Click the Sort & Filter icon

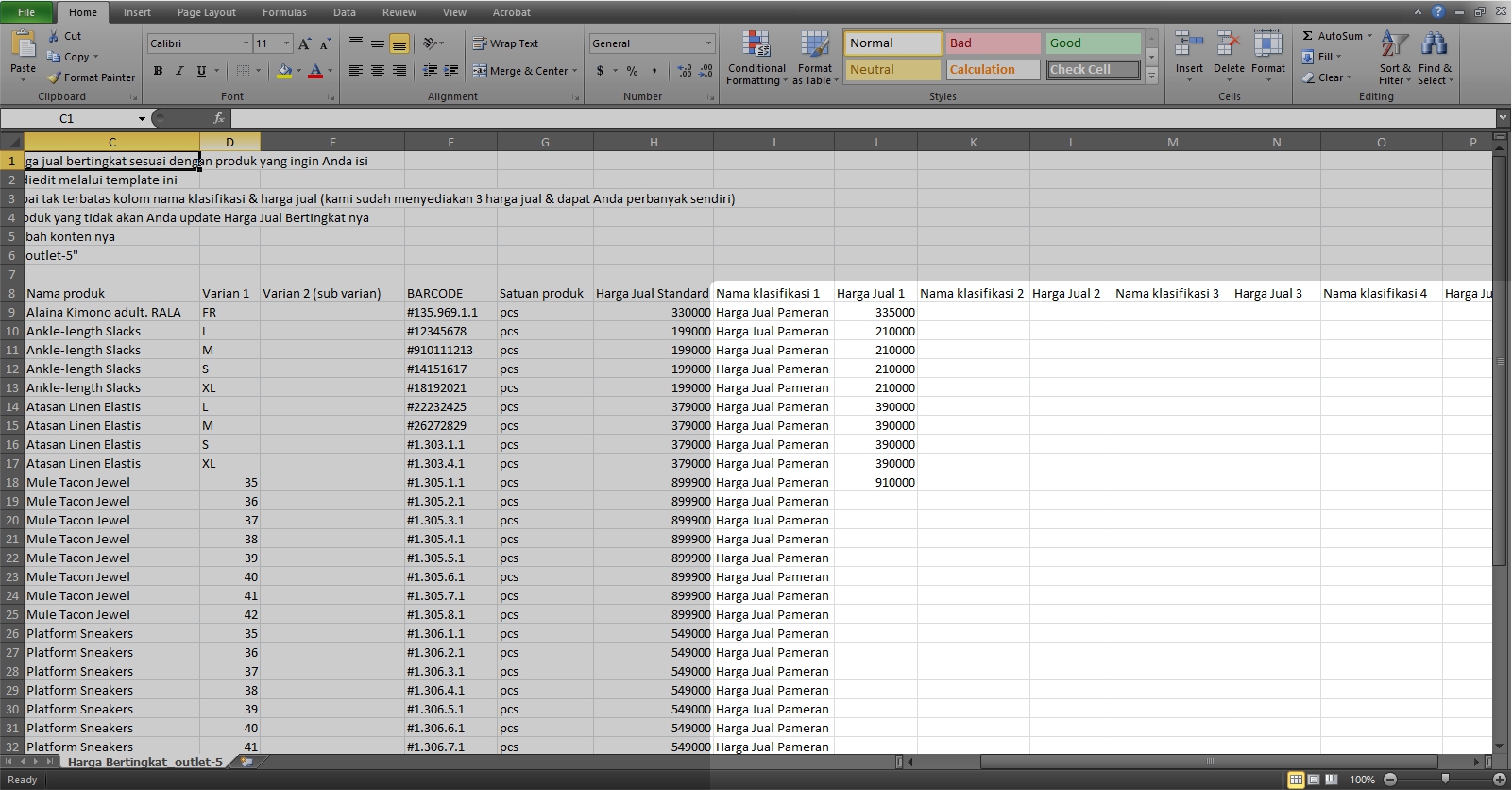pyautogui.click(x=1394, y=44)
